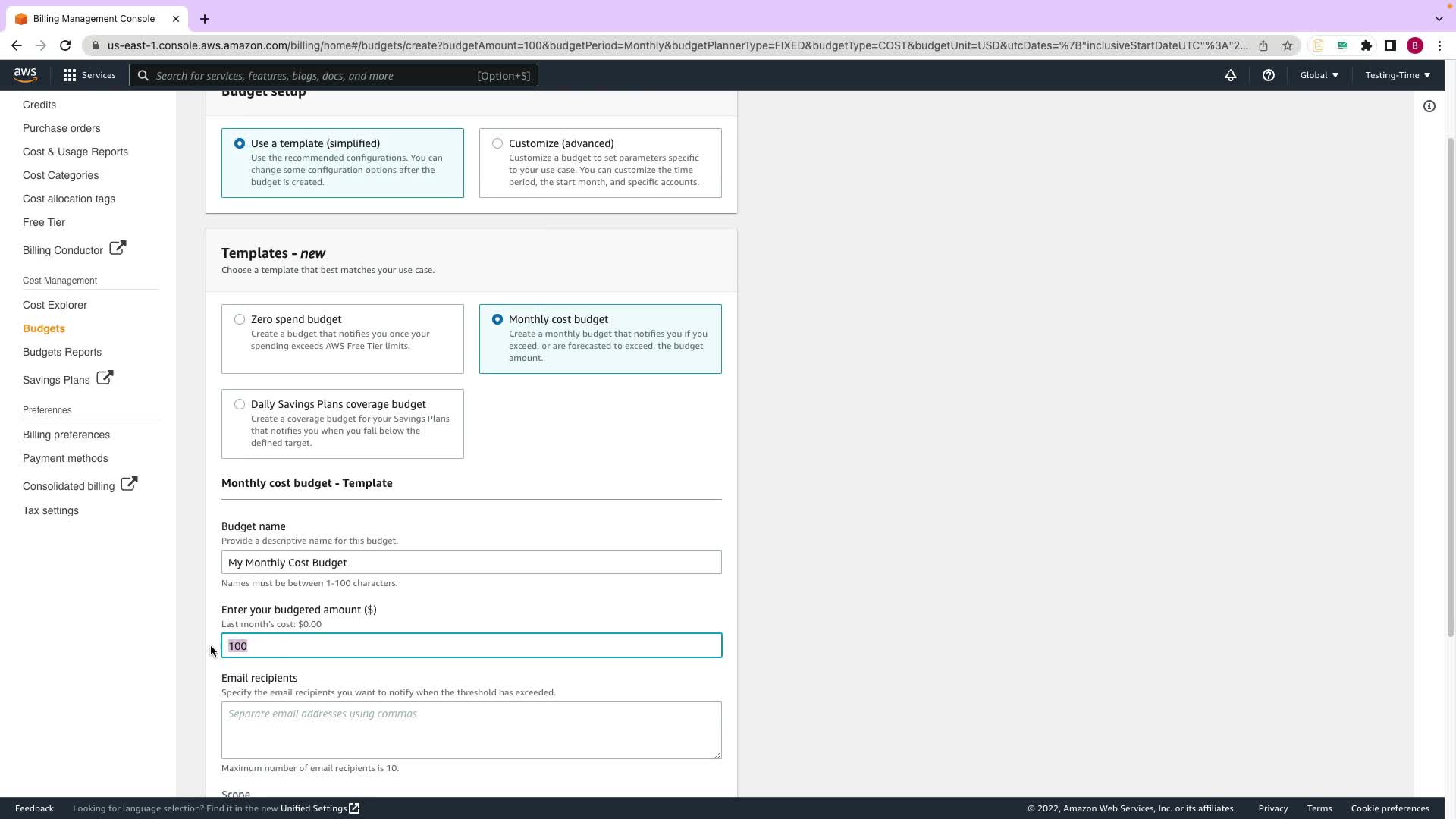This screenshot has width=1456, height=819.
Task: Click the Feedback button in the footer
Action: click(34, 808)
